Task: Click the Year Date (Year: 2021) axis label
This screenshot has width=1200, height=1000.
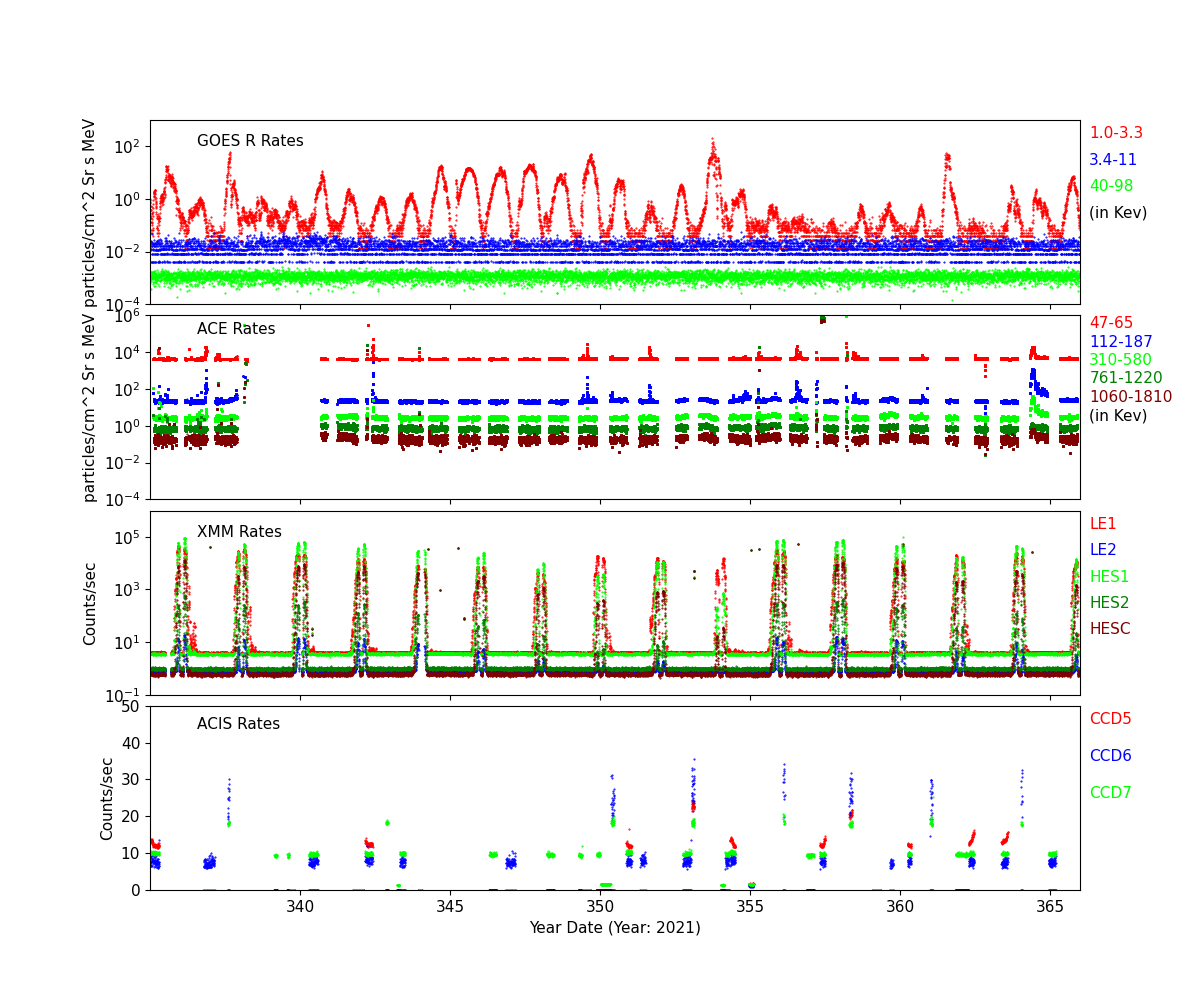Action: pos(615,927)
